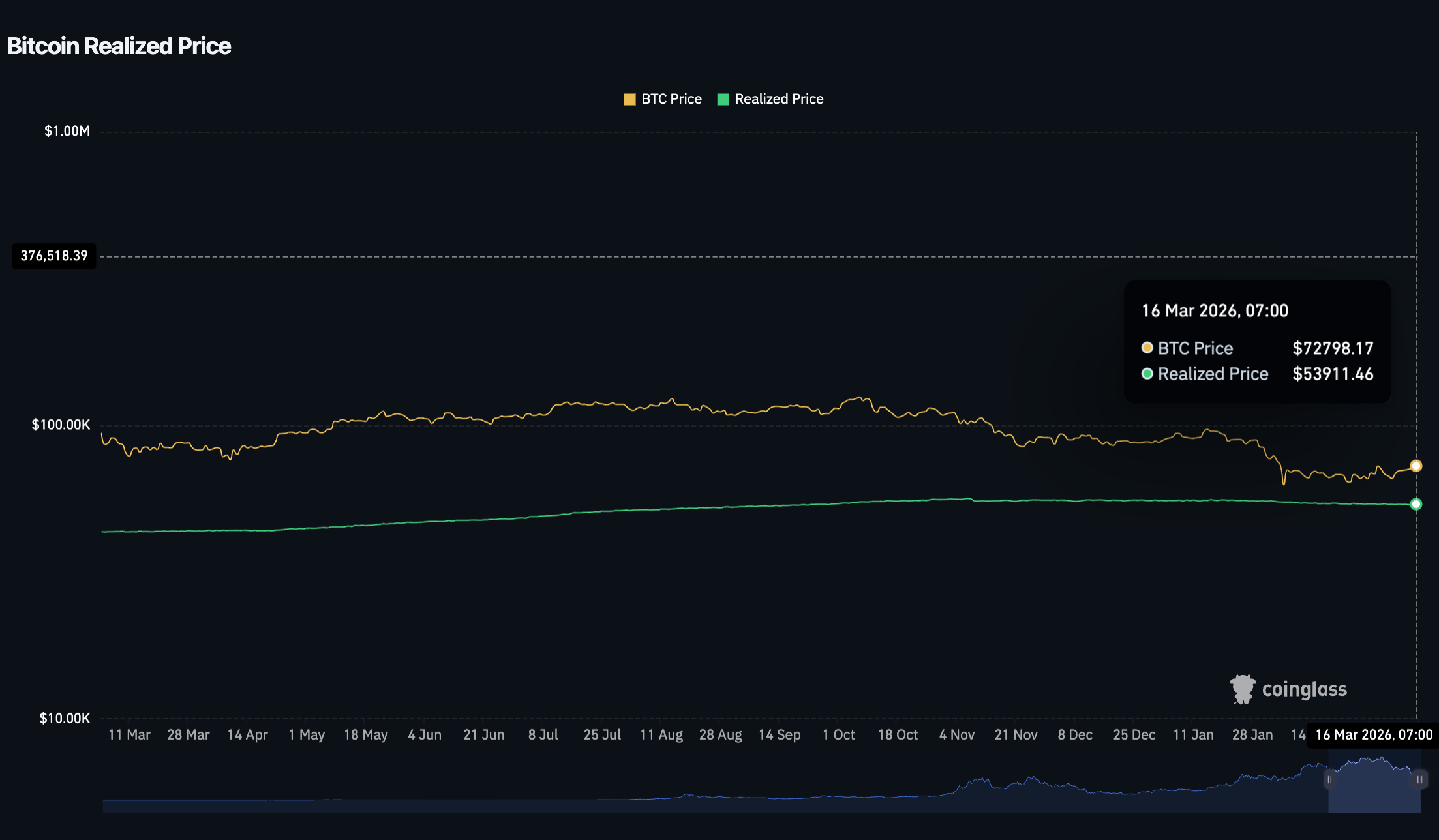Screen dimensions: 1439x840
Task: Click the left range slider handle
Action: [1329, 779]
